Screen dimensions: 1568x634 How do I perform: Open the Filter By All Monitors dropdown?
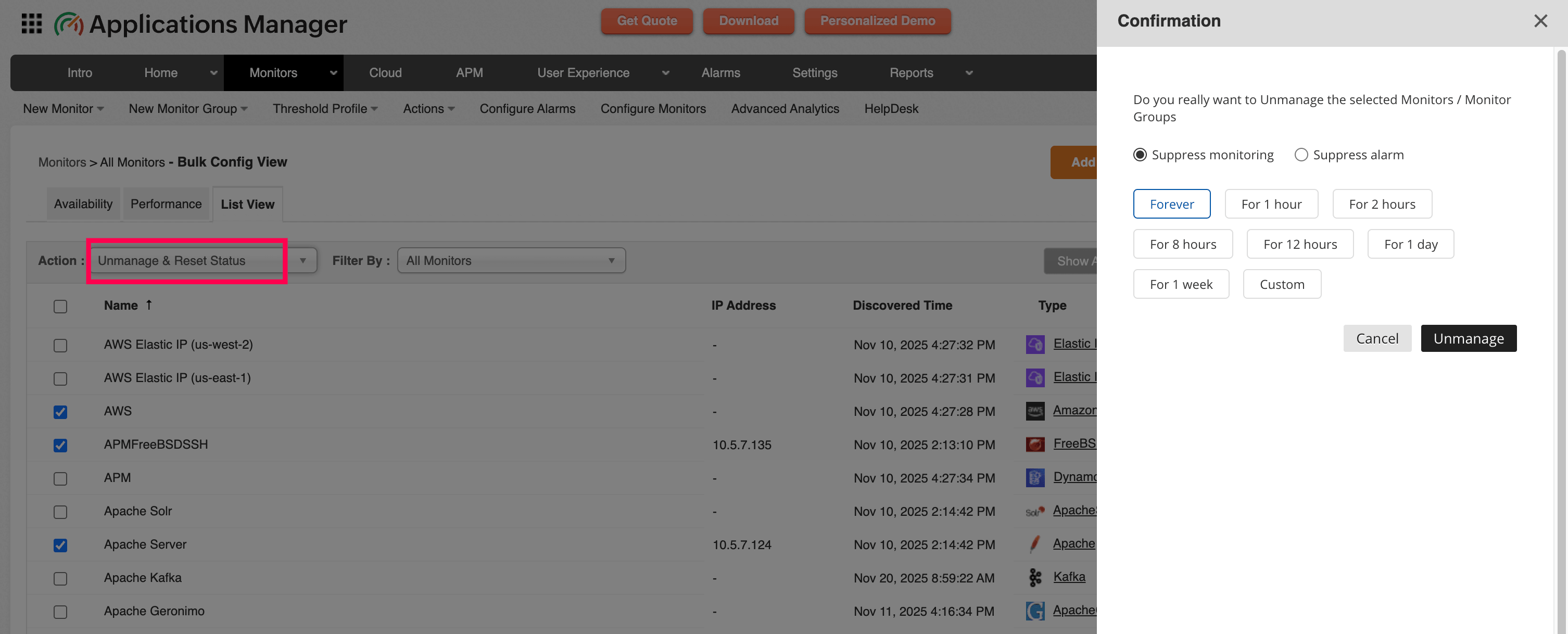(x=511, y=260)
